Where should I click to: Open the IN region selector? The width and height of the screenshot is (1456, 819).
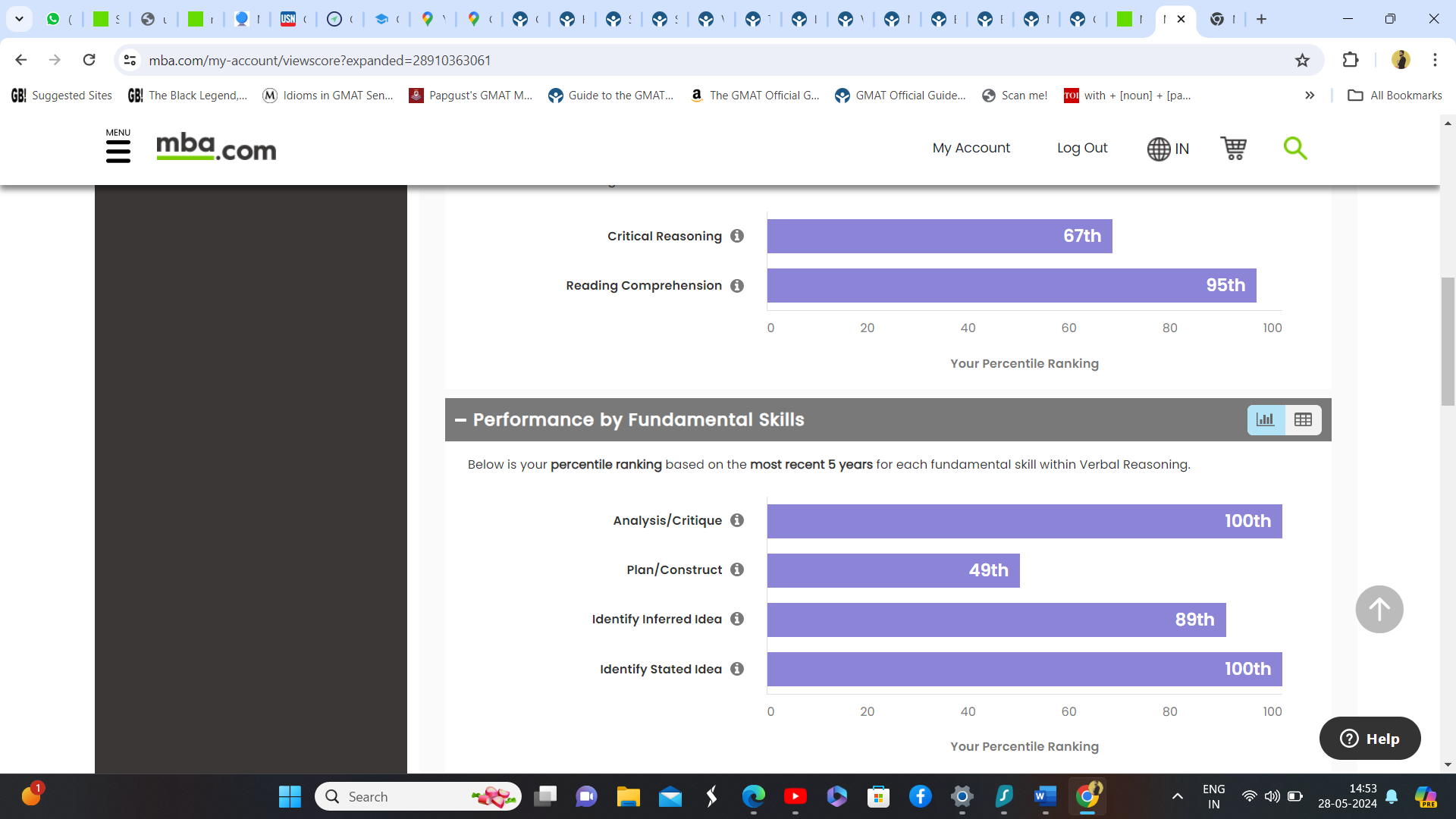pos(1168,149)
